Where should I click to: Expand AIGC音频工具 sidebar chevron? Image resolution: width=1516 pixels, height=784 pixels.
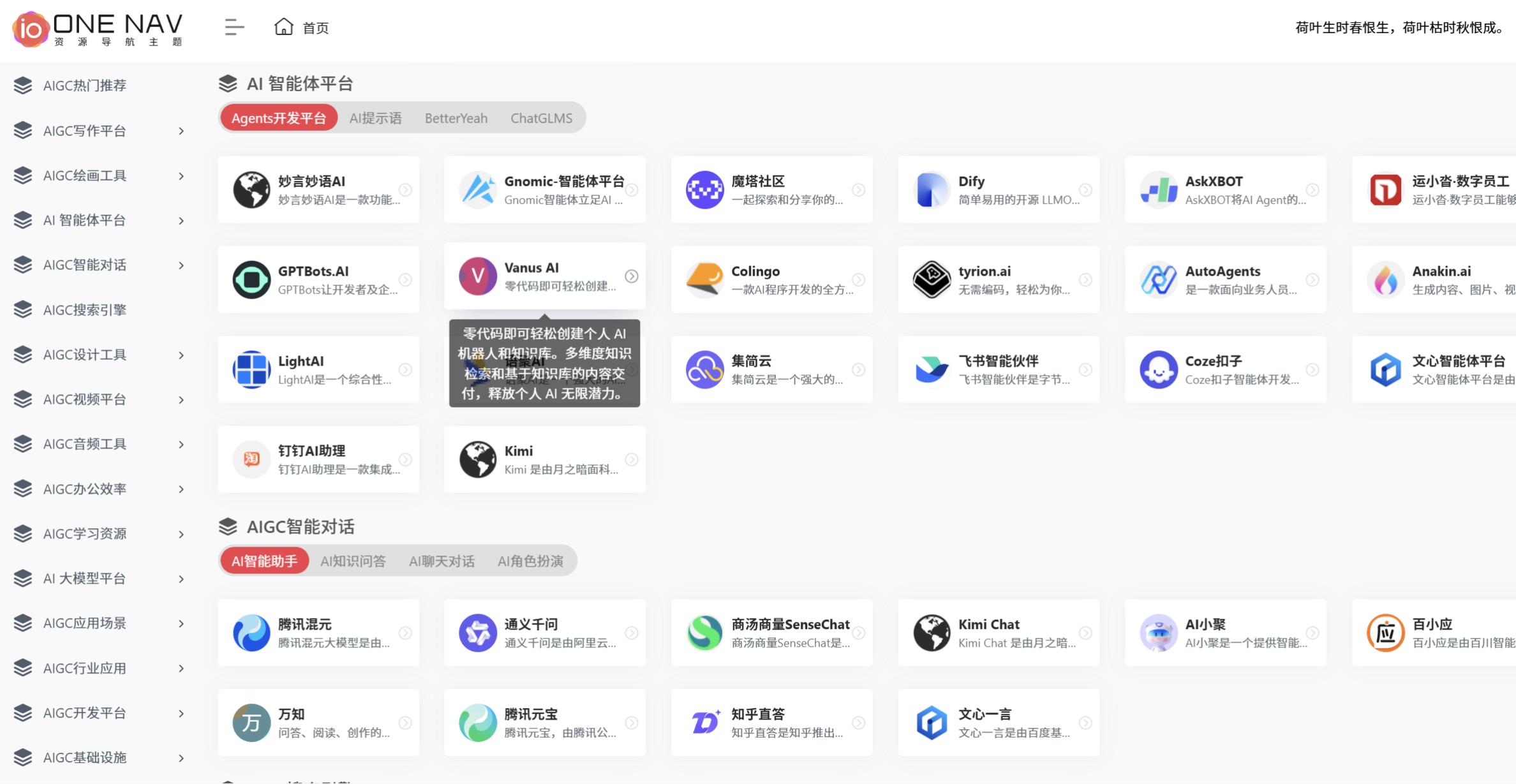pyautogui.click(x=181, y=445)
